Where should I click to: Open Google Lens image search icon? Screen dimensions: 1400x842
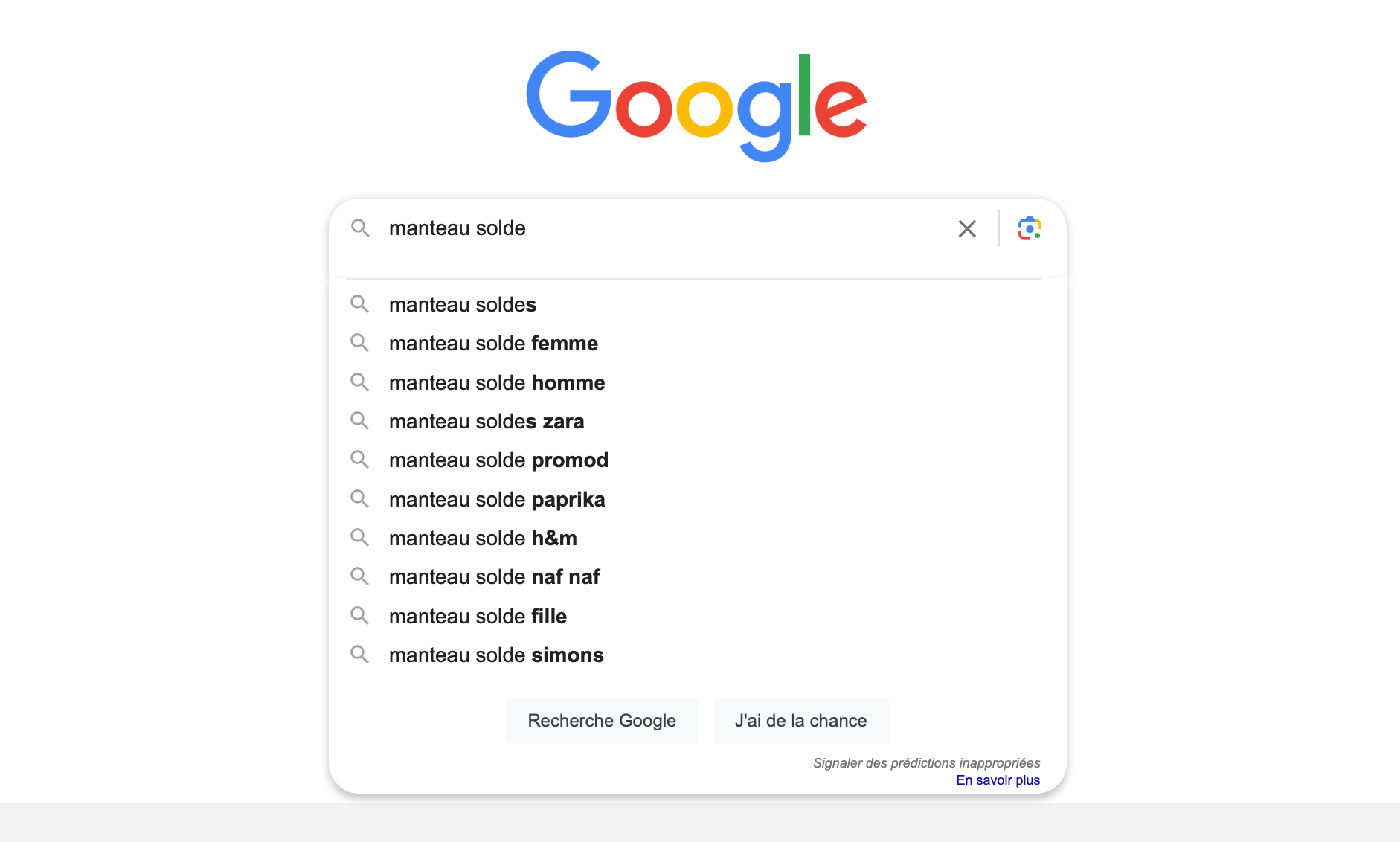1030,228
